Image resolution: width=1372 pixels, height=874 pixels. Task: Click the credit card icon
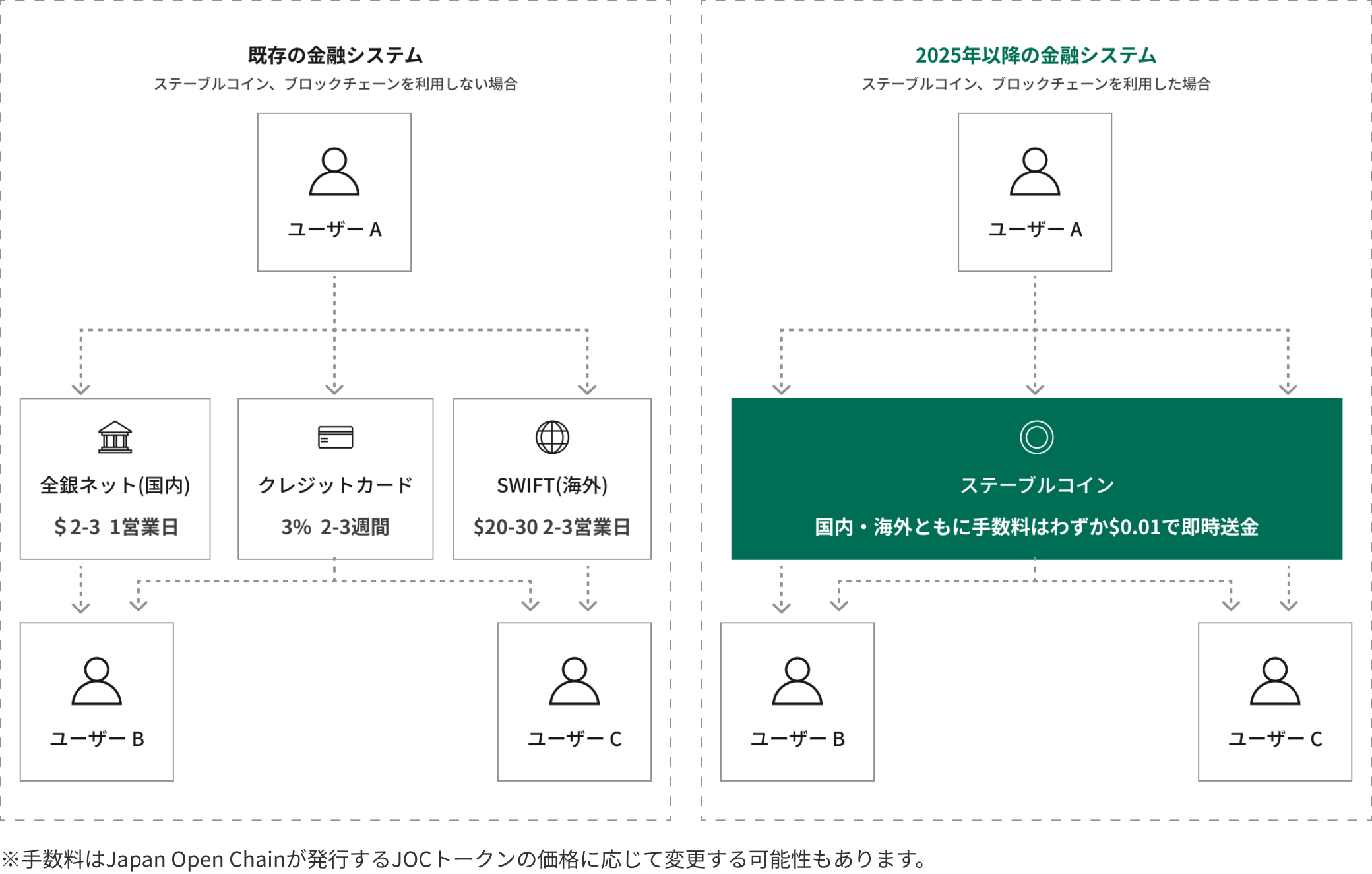(x=335, y=437)
